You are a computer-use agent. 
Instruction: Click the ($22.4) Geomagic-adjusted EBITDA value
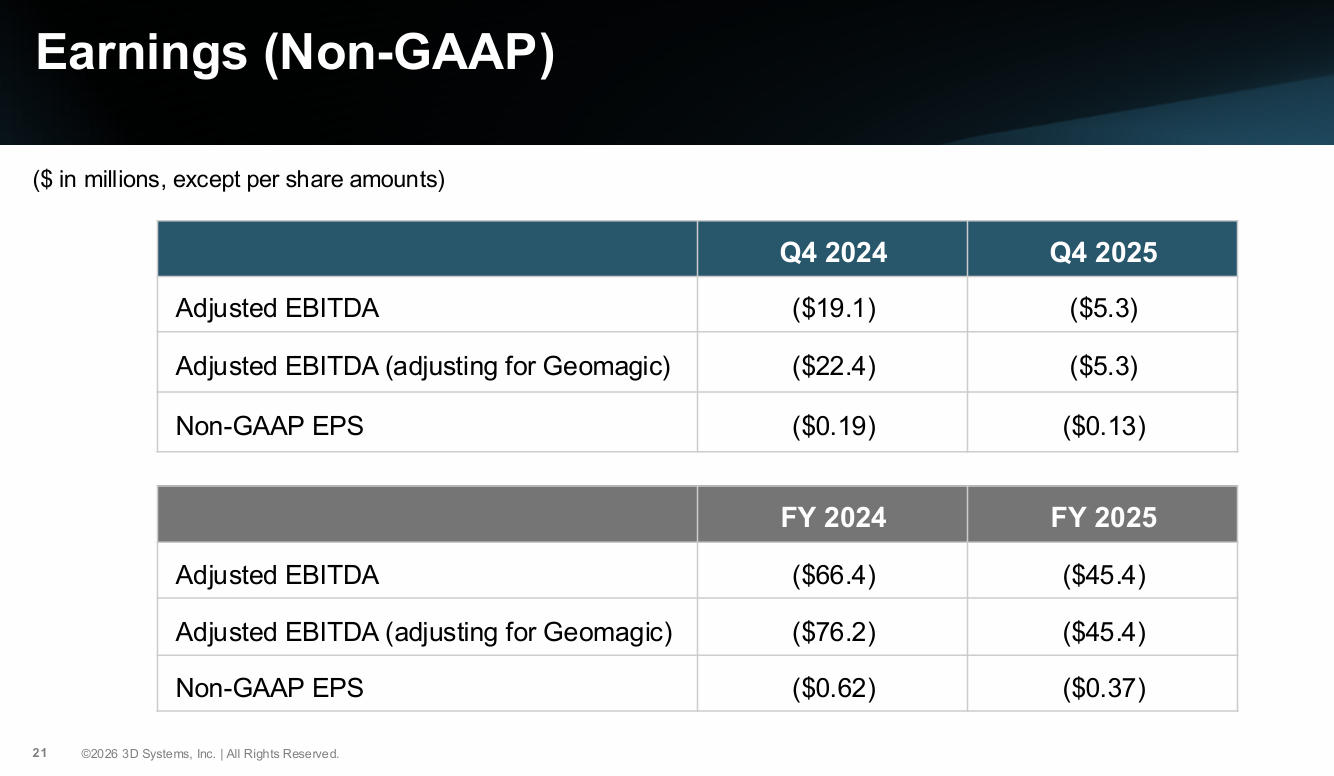[833, 366]
